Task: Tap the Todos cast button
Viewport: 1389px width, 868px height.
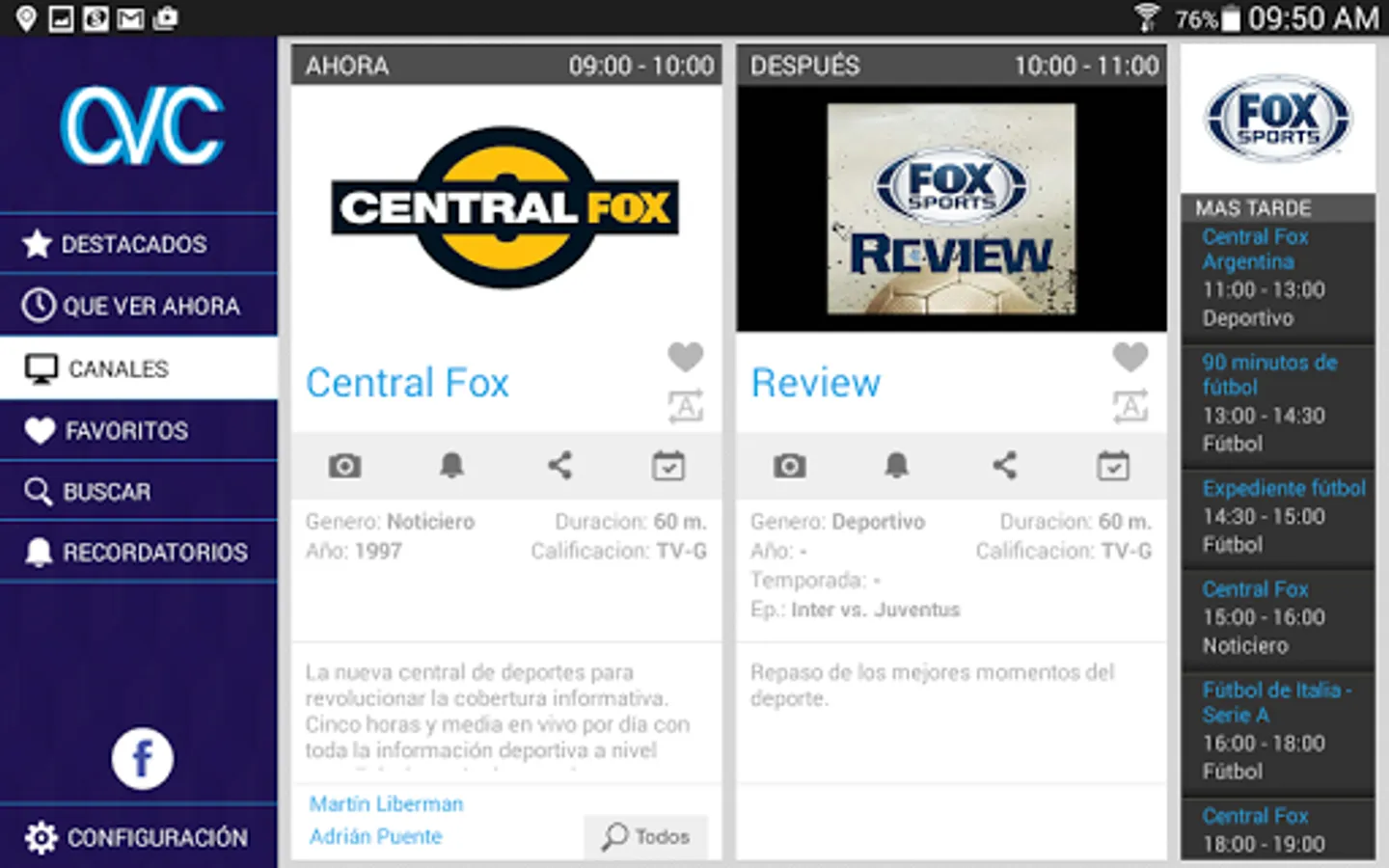Action: click(x=645, y=836)
